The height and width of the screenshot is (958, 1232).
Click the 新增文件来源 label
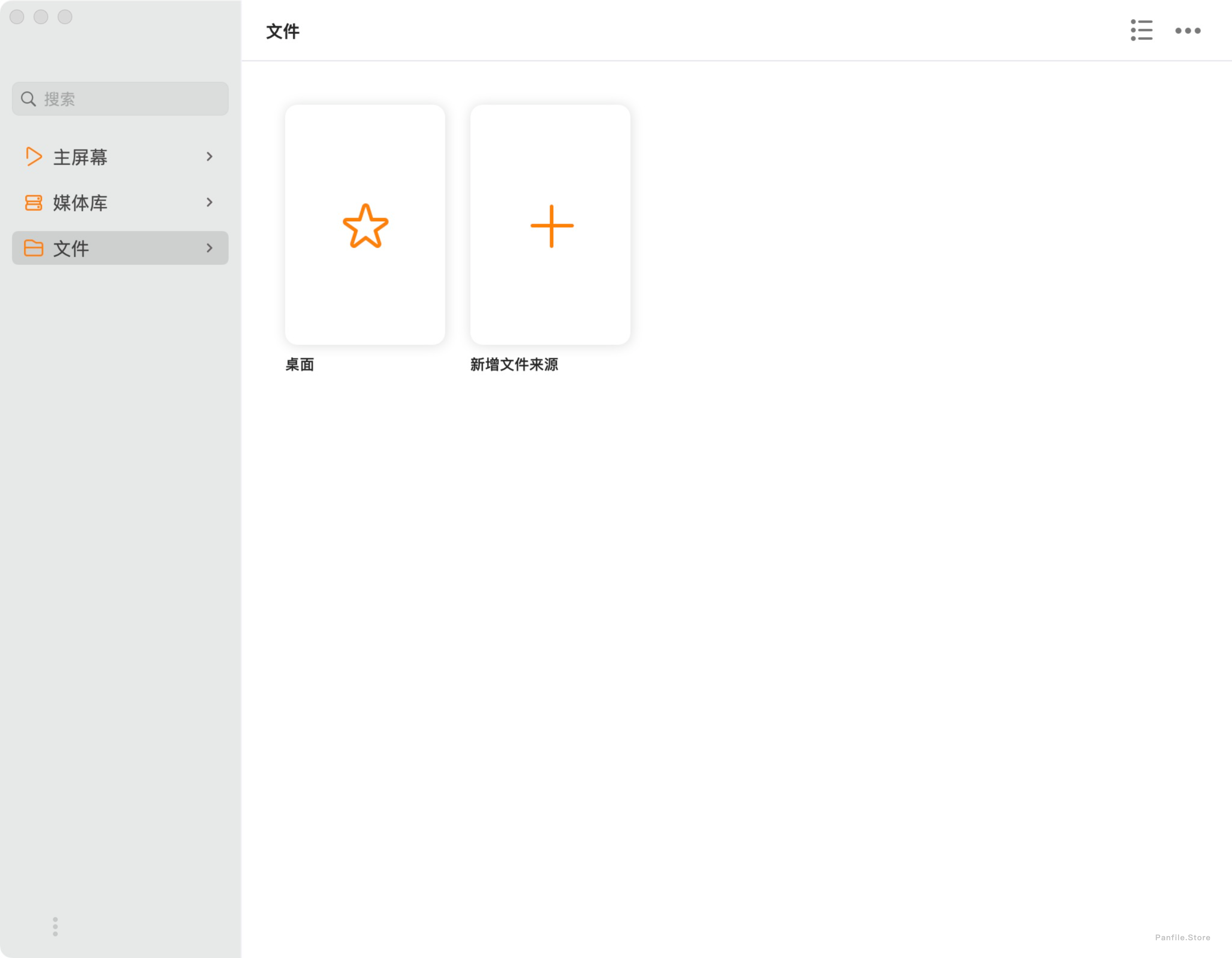tap(514, 364)
